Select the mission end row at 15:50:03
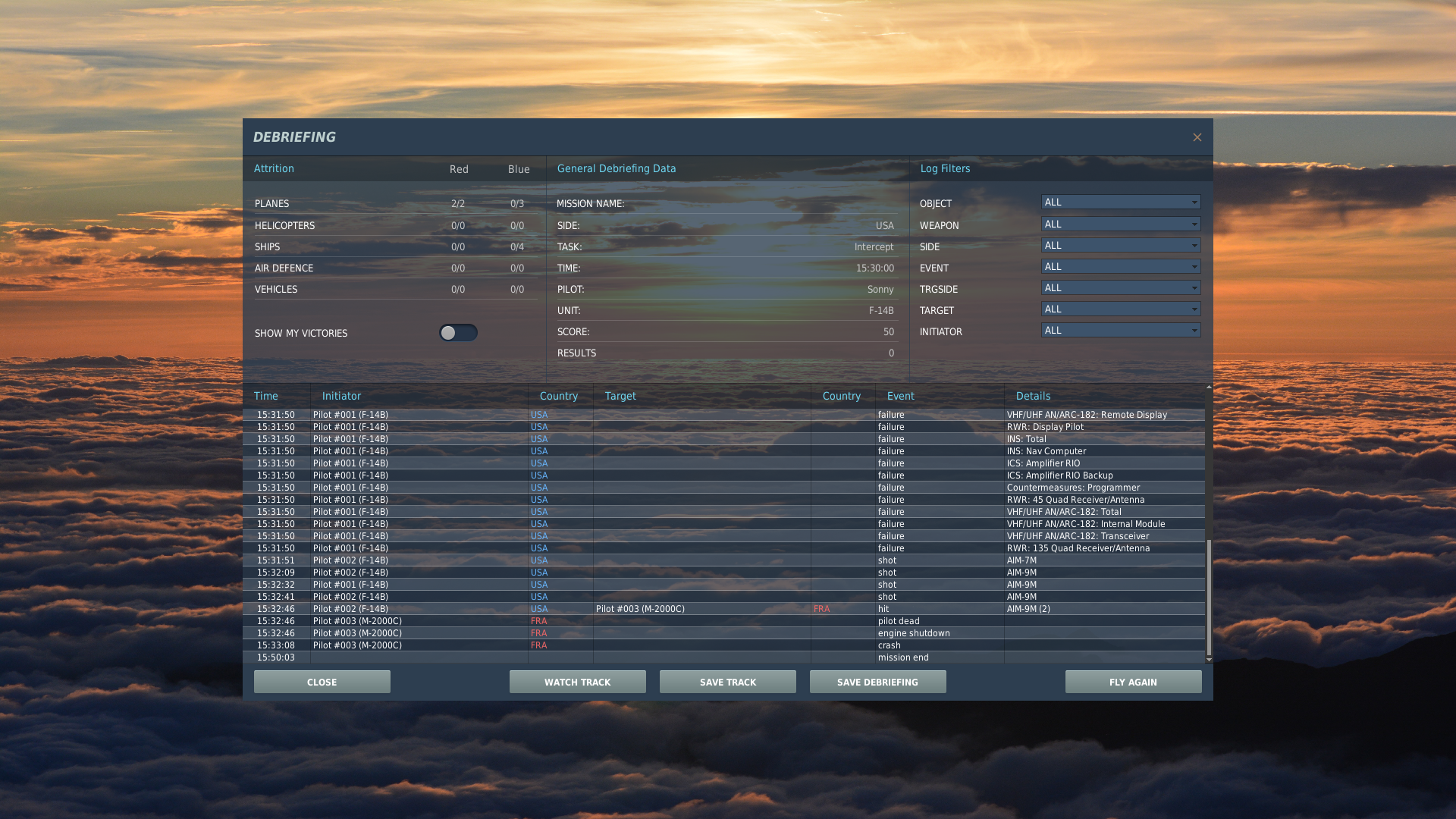This screenshot has height=819, width=1456. tap(723, 657)
